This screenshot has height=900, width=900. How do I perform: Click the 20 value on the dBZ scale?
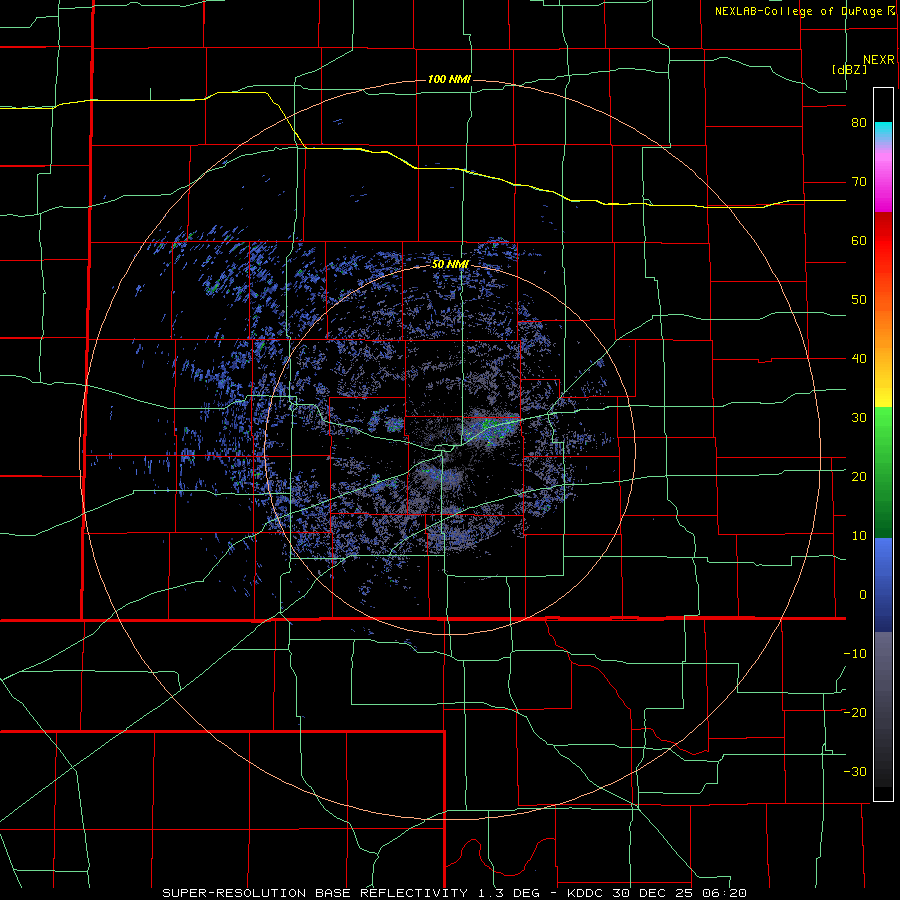pos(859,476)
